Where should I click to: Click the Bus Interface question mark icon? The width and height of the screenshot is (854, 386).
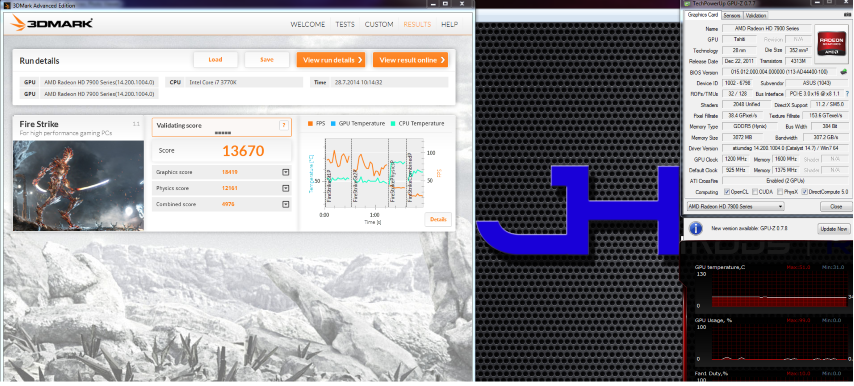[847, 94]
